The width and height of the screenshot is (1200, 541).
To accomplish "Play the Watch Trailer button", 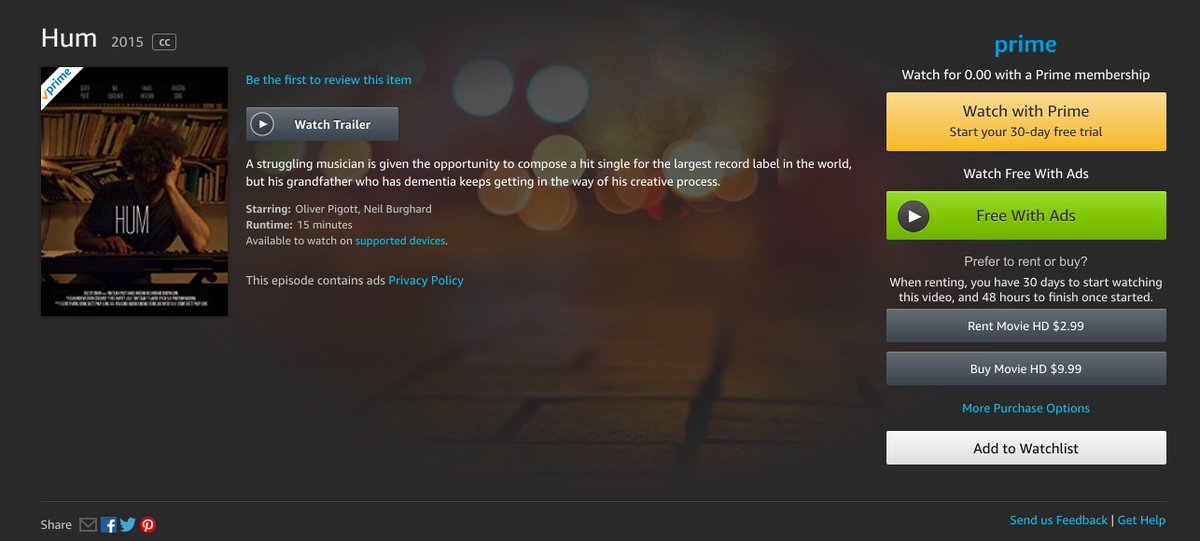I will (322, 124).
